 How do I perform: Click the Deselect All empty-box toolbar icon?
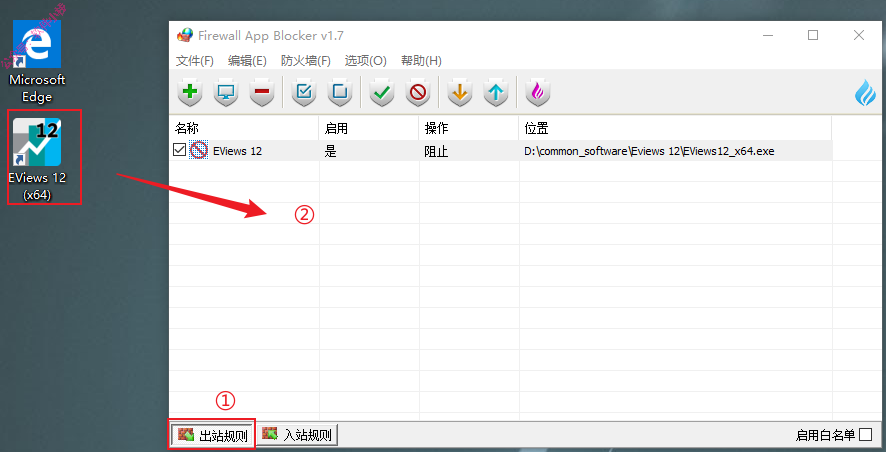tap(340, 92)
